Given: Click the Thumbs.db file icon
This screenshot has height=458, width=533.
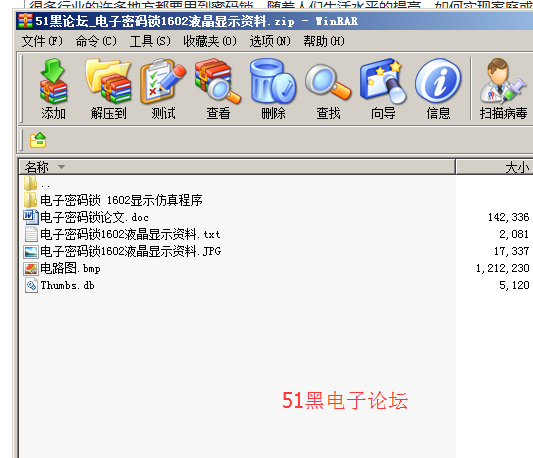Looking at the screenshot, I should coord(31,285).
